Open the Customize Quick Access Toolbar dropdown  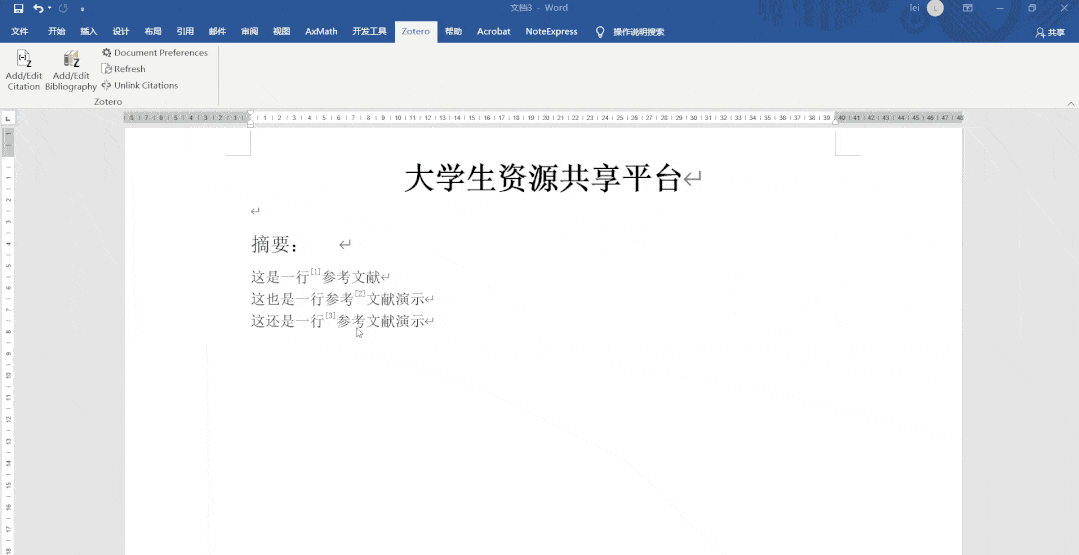click(82, 9)
